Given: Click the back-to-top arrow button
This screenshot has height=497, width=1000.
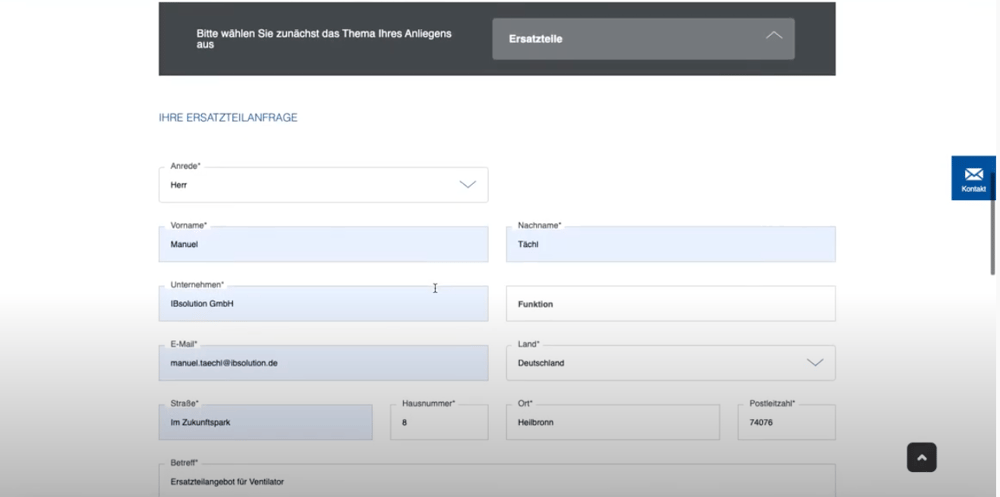Looking at the screenshot, I should coord(922,457).
